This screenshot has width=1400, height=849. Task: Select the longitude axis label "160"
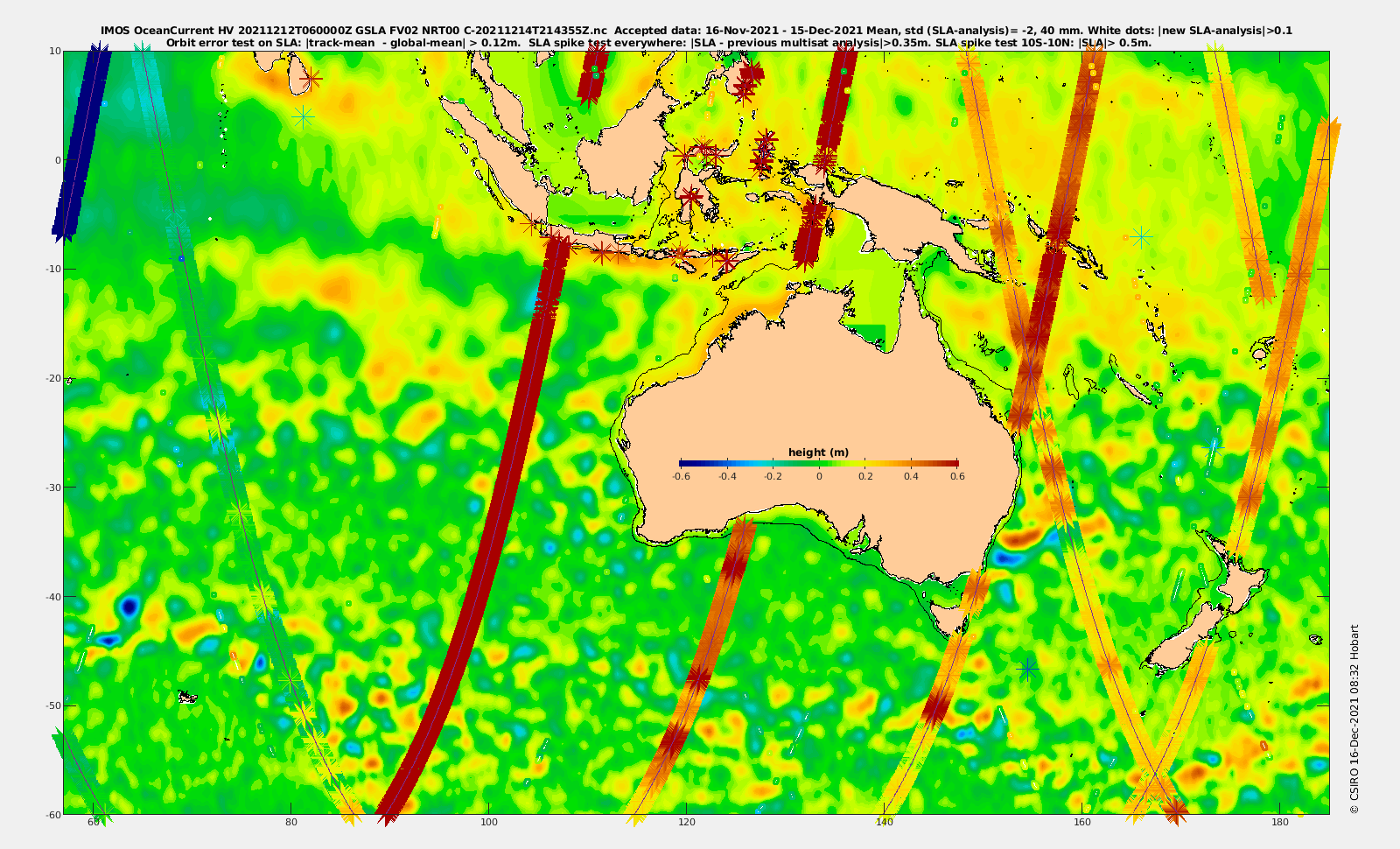click(1082, 823)
